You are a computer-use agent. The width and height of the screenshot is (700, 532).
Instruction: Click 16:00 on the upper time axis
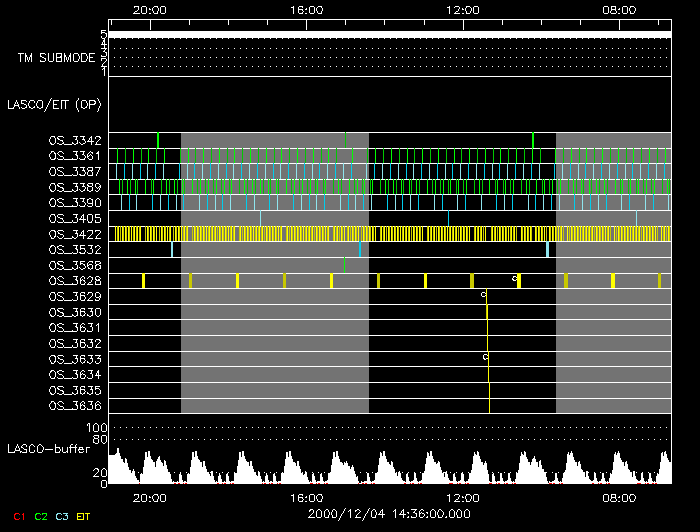[305, 10]
